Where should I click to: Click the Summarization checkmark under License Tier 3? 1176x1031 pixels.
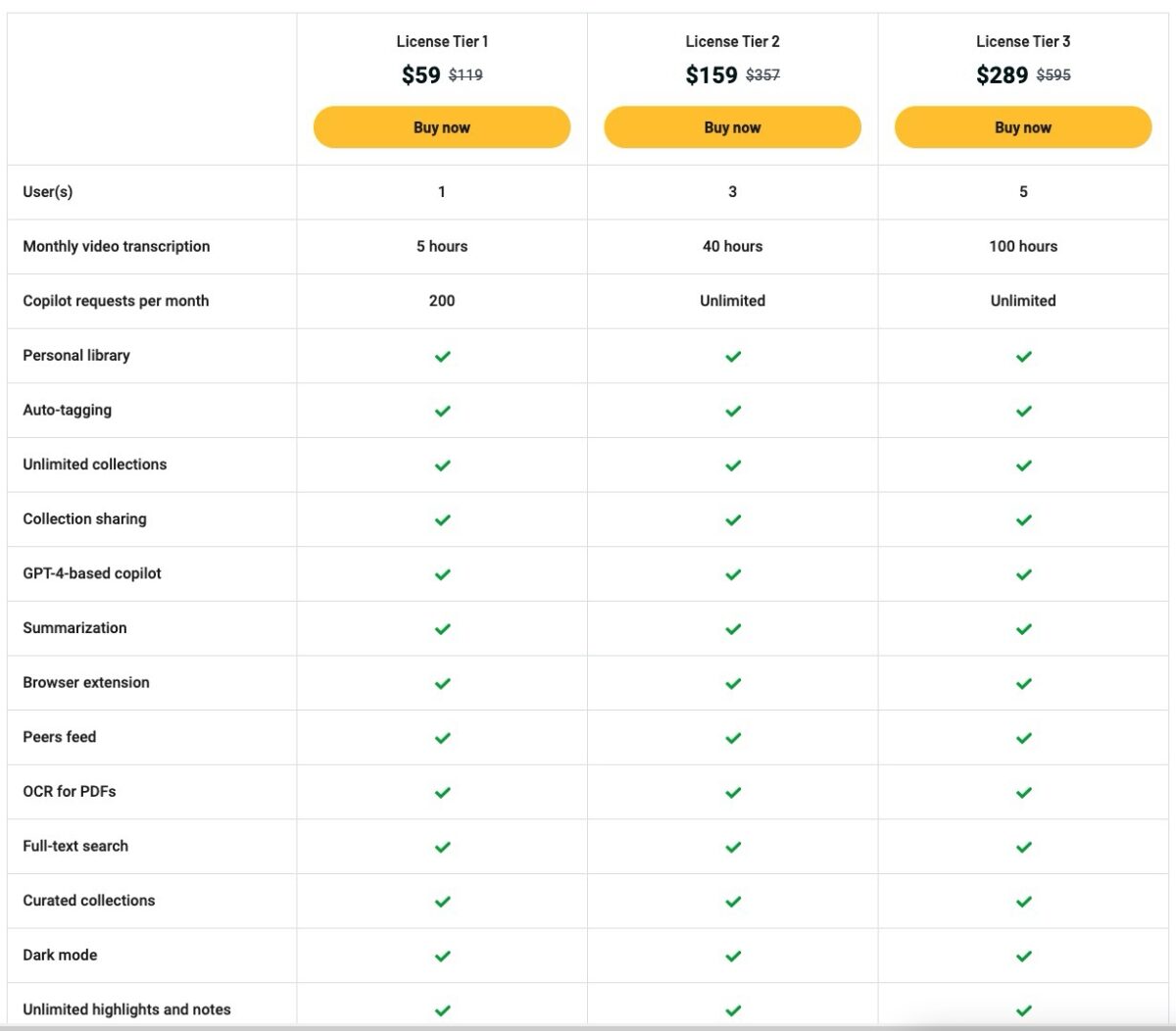pyautogui.click(x=1022, y=628)
